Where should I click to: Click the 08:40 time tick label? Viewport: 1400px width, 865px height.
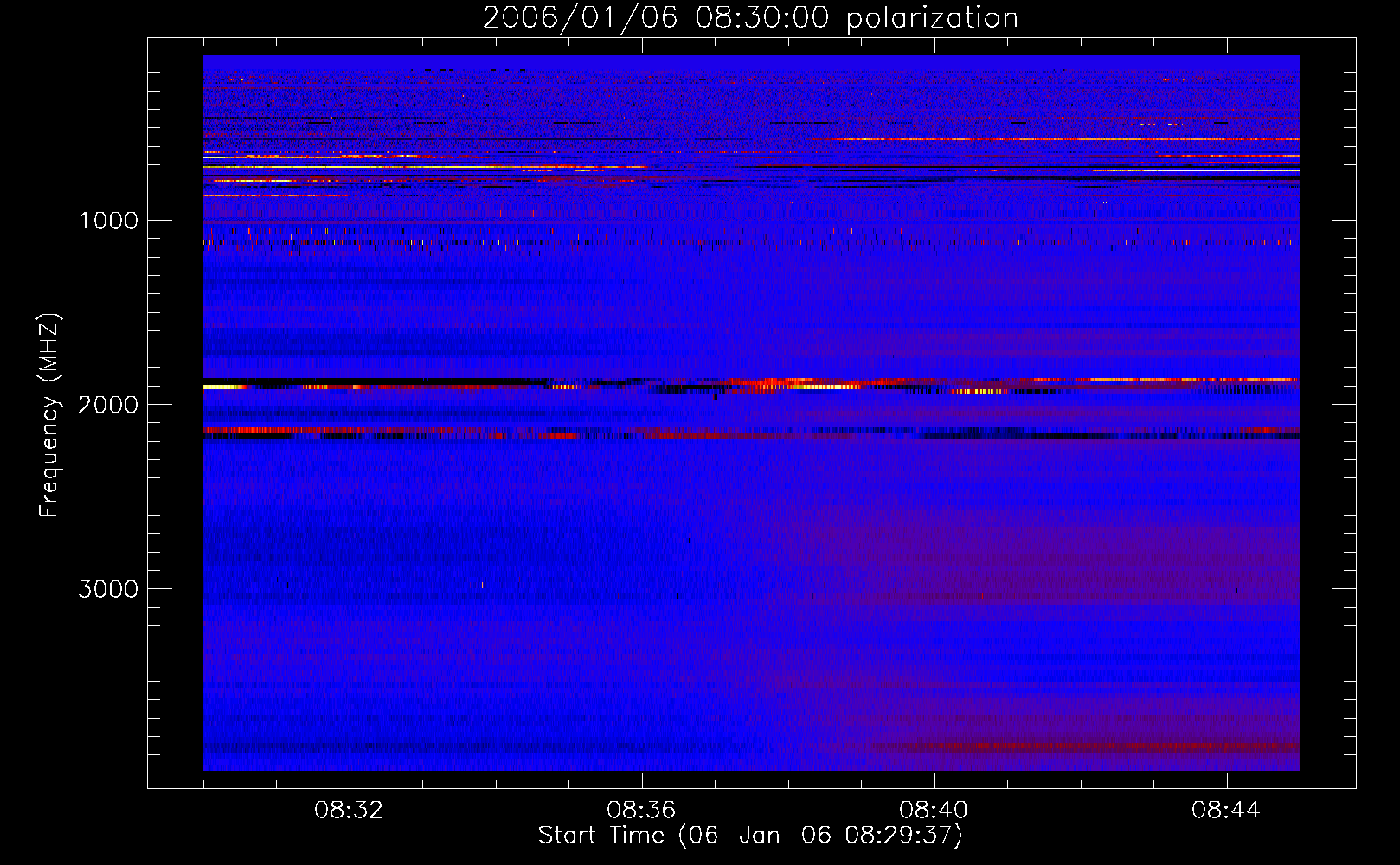pyautogui.click(x=934, y=811)
